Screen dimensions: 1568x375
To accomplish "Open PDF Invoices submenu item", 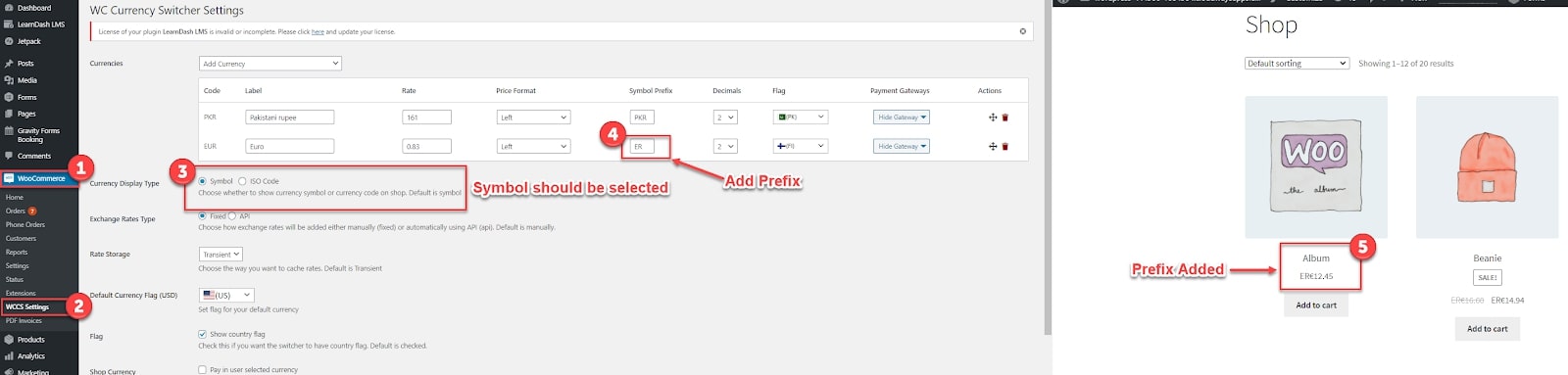I will pos(24,321).
